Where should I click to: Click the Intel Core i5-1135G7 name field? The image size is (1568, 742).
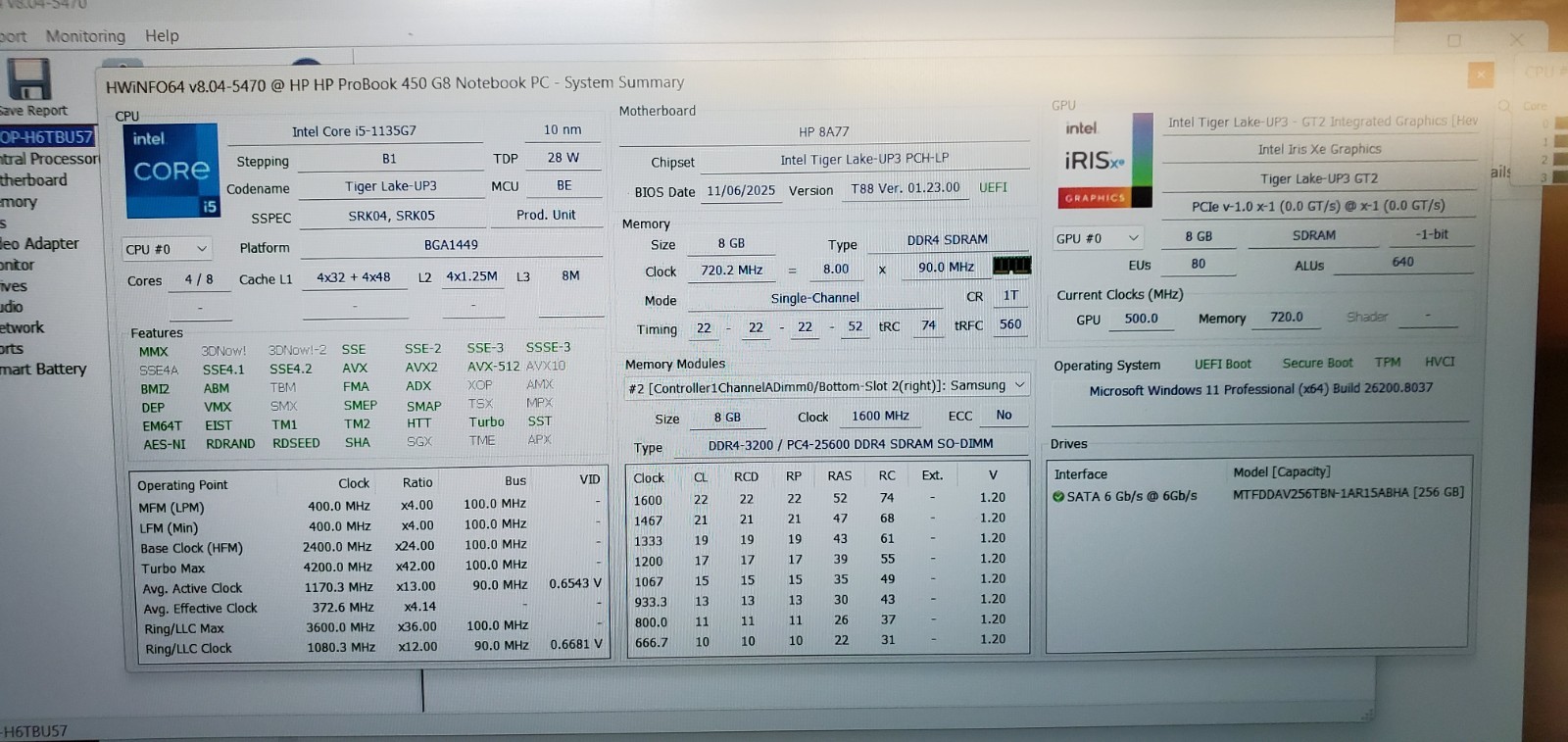tap(354, 130)
